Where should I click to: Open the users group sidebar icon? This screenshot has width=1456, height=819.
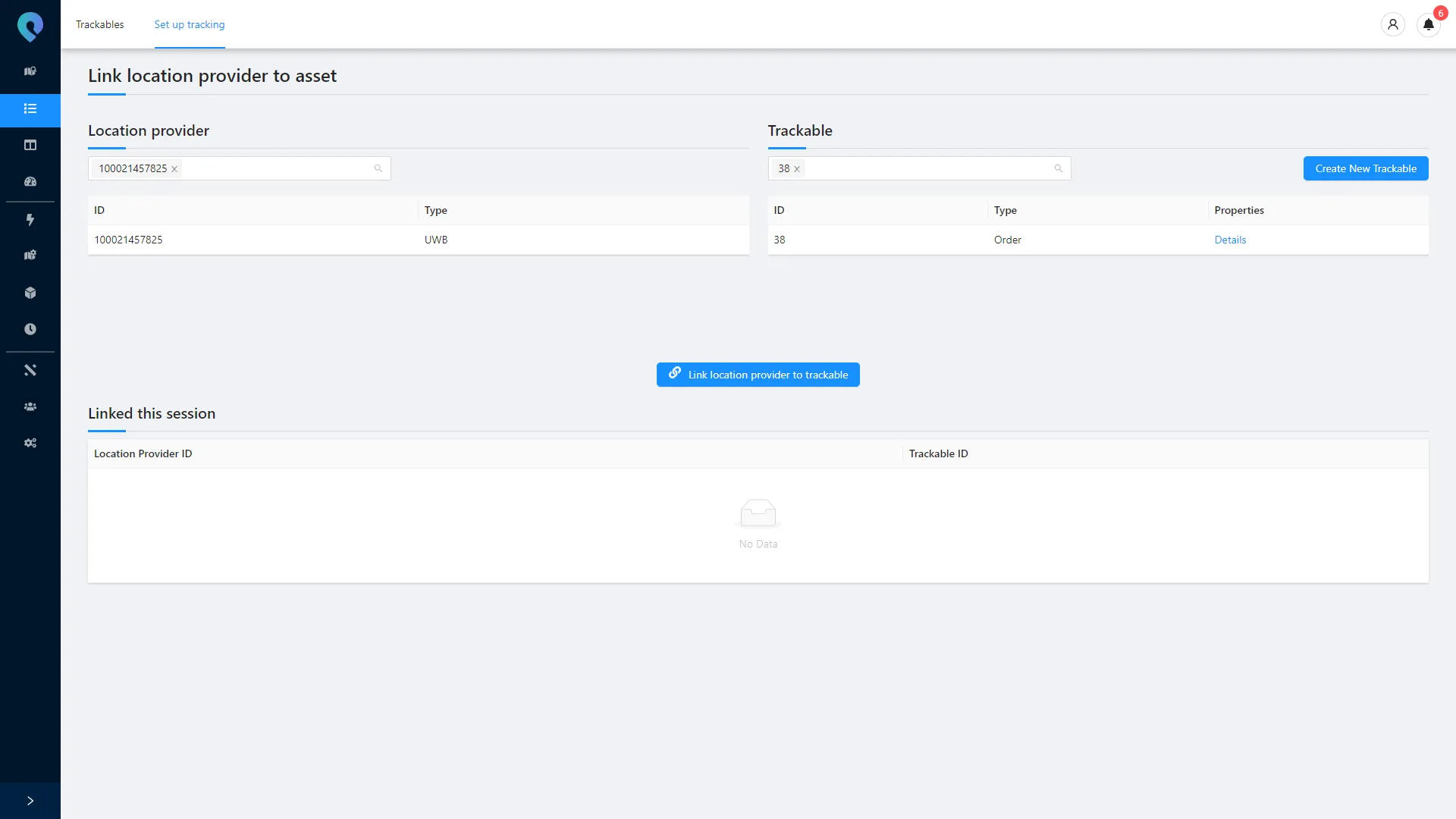30,406
